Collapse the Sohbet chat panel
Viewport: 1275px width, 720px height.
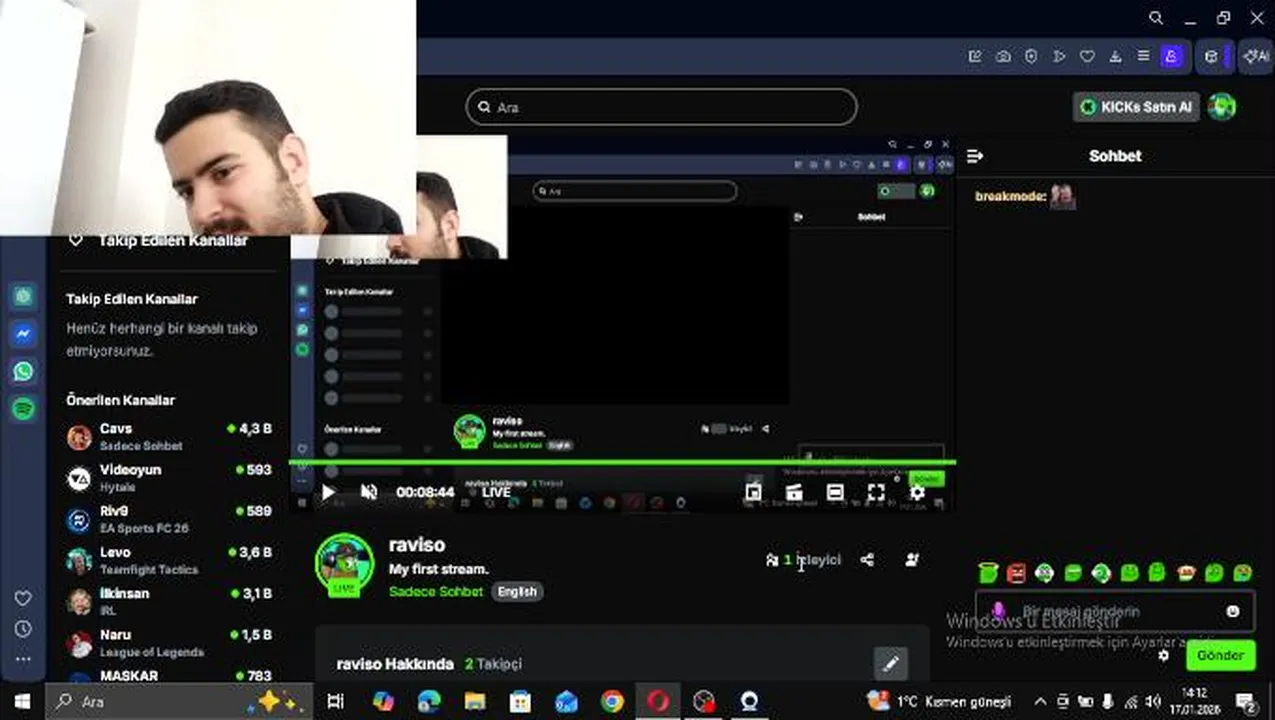tap(975, 156)
